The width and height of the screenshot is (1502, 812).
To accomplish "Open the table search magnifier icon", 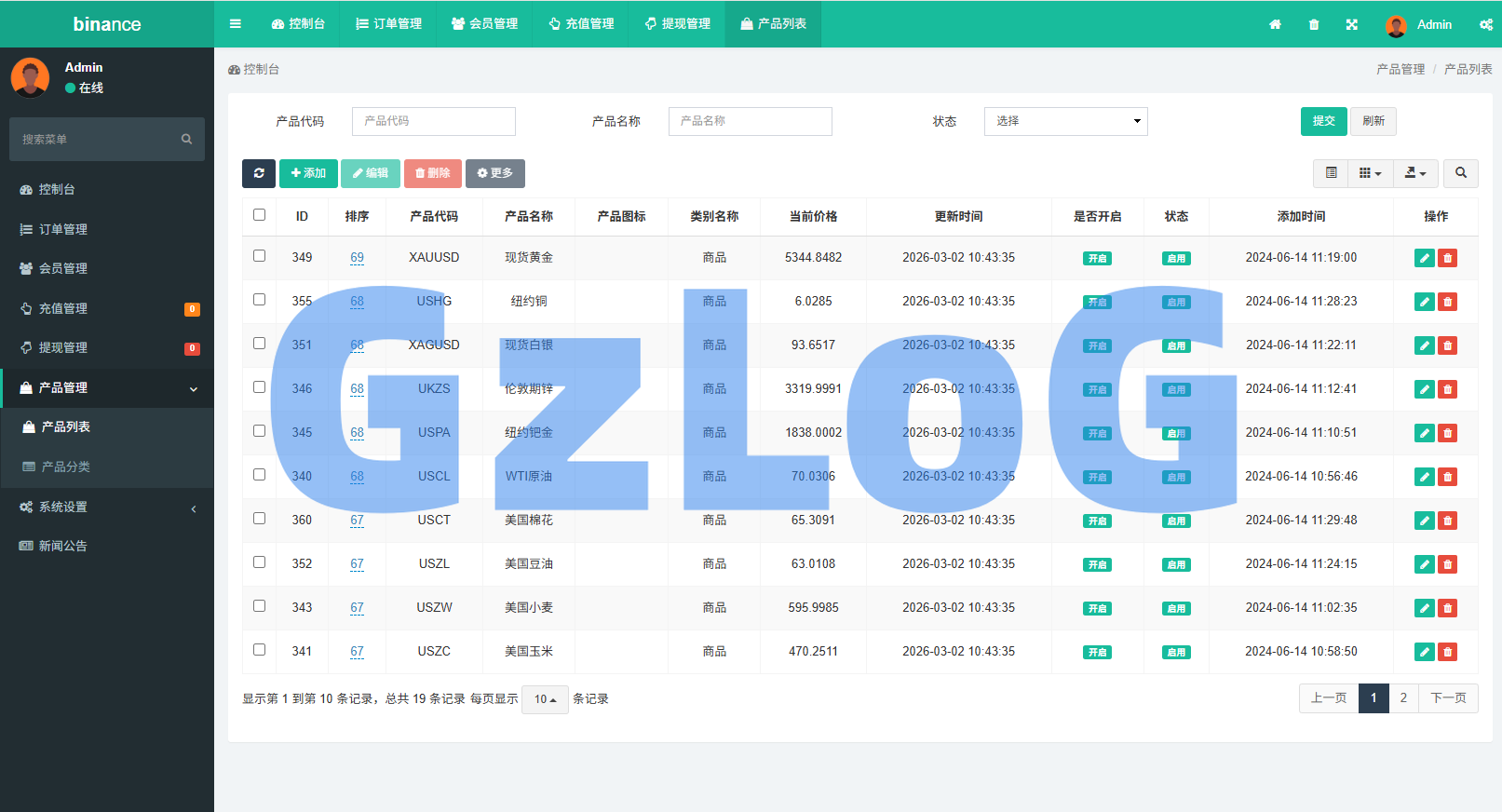I will pos(1461,173).
